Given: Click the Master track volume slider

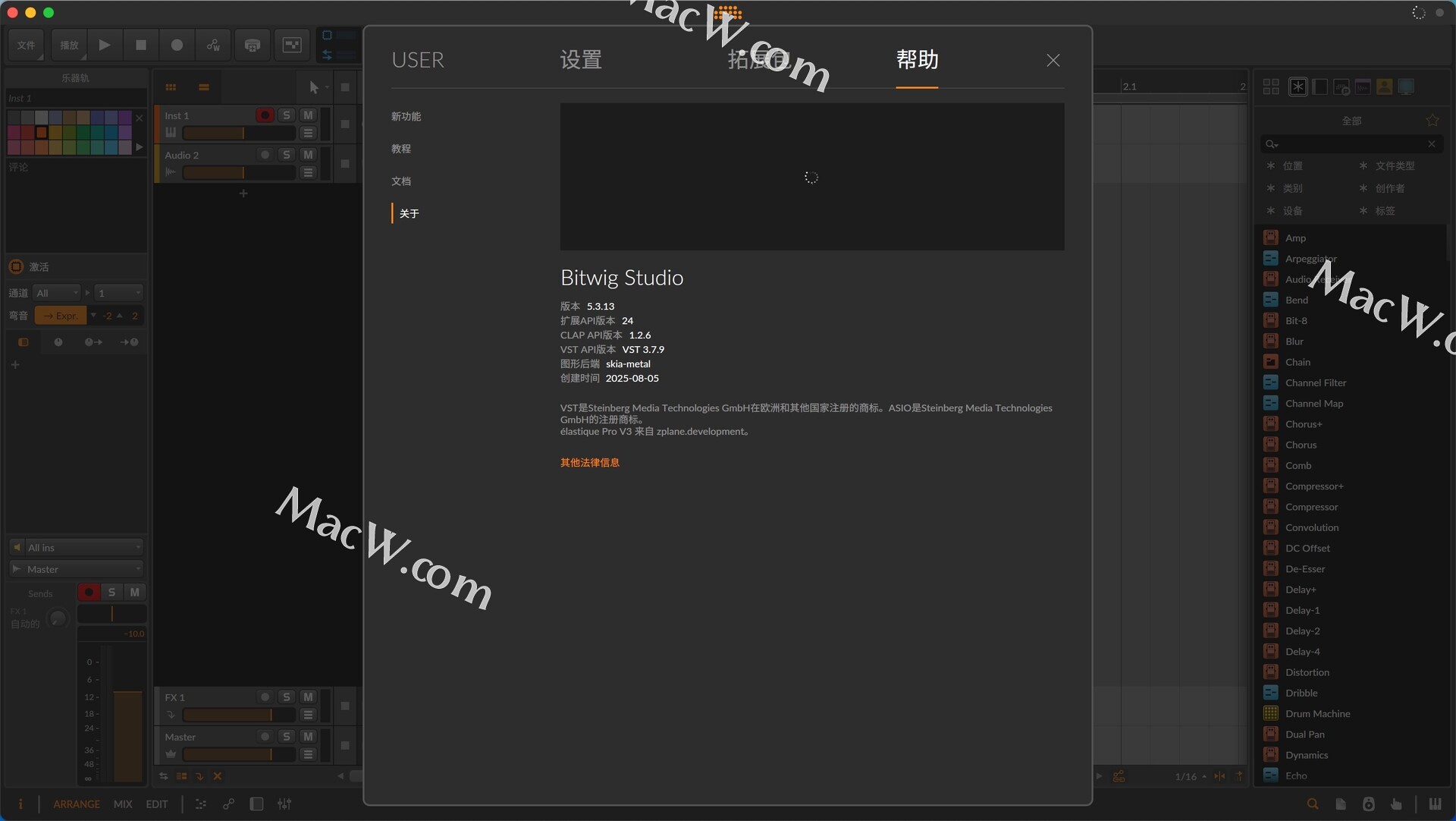Looking at the screenshot, I should tap(239, 754).
